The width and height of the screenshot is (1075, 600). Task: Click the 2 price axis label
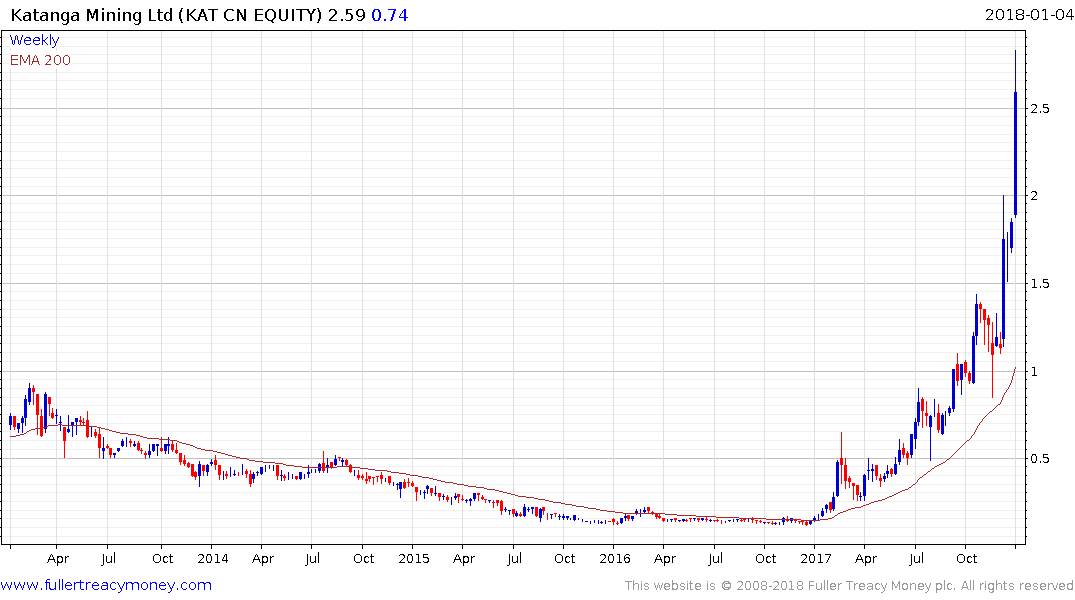point(1034,196)
